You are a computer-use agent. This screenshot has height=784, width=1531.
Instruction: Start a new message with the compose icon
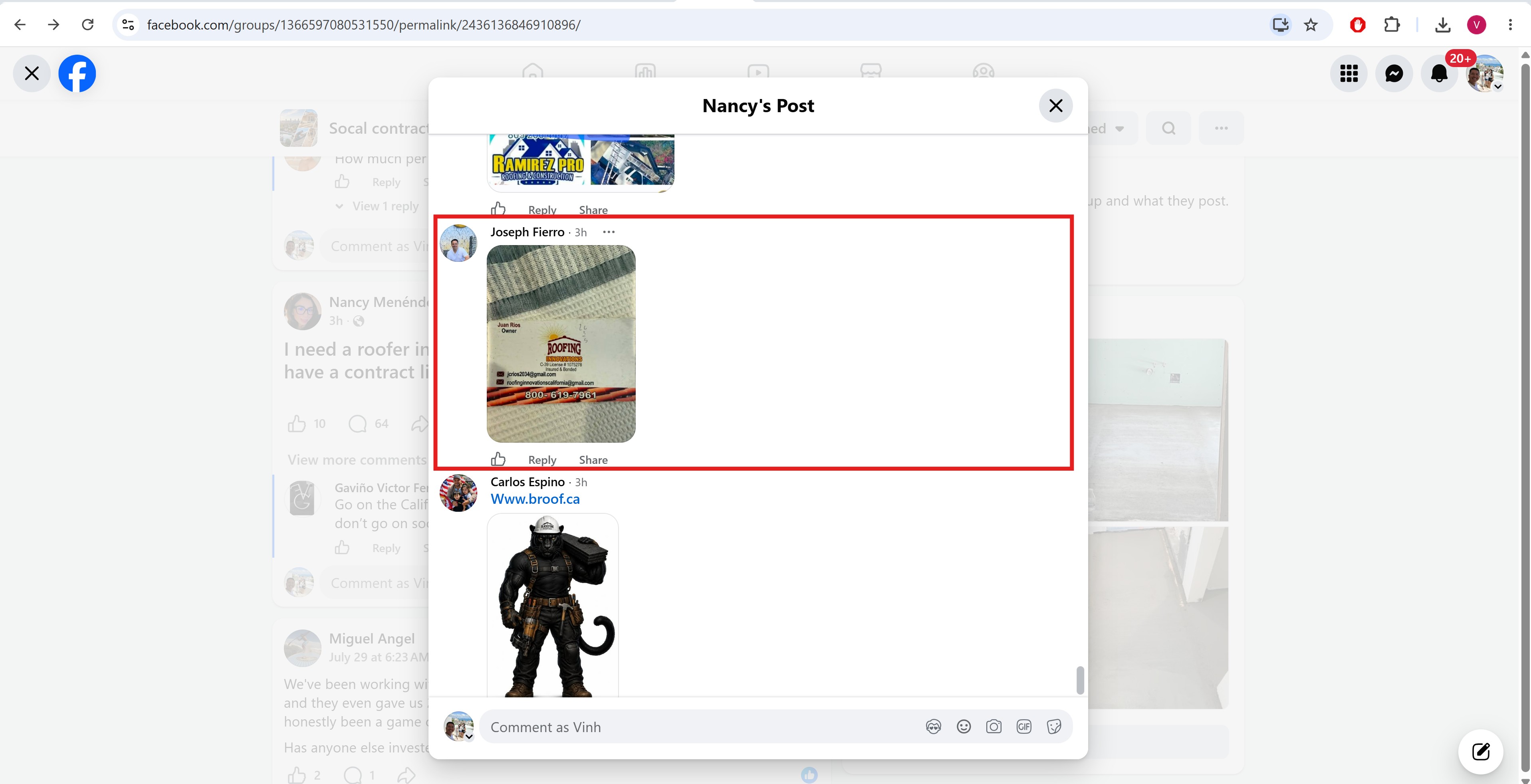[1480, 752]
